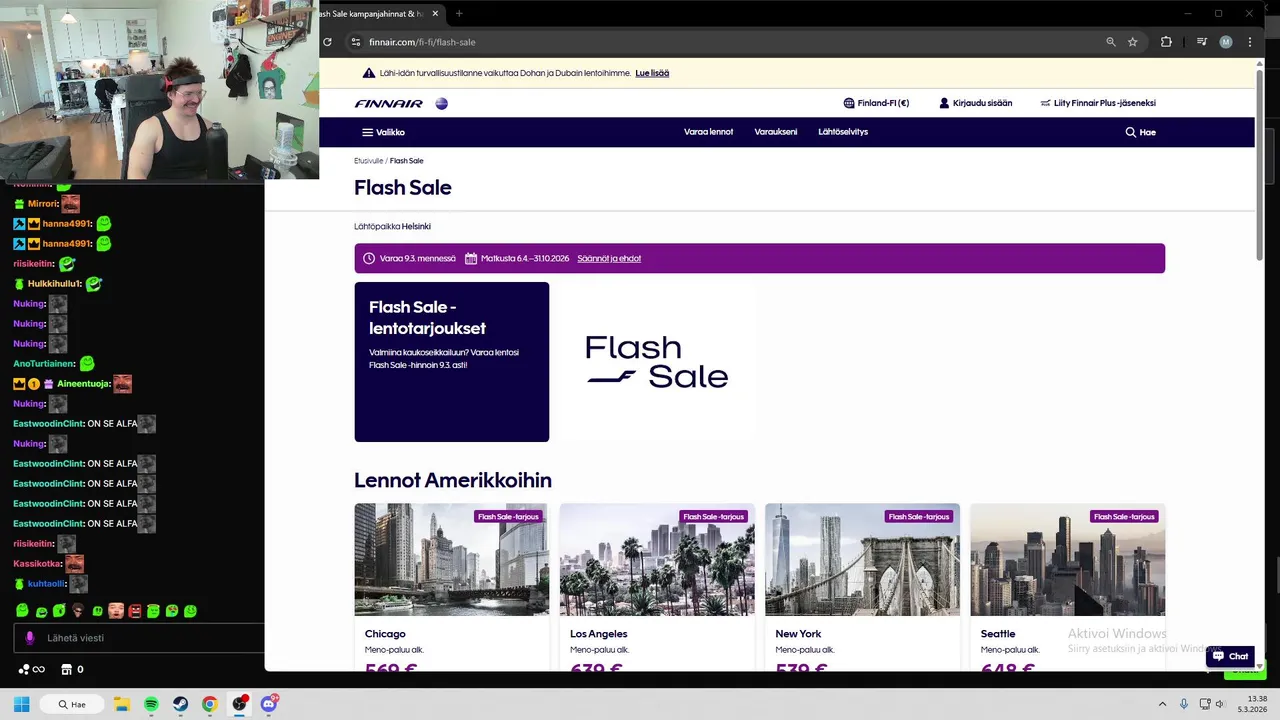Screen dimensions: 1280x720
Task: Open Spotify from the taskbar
Action: click(x=151, y=704)
